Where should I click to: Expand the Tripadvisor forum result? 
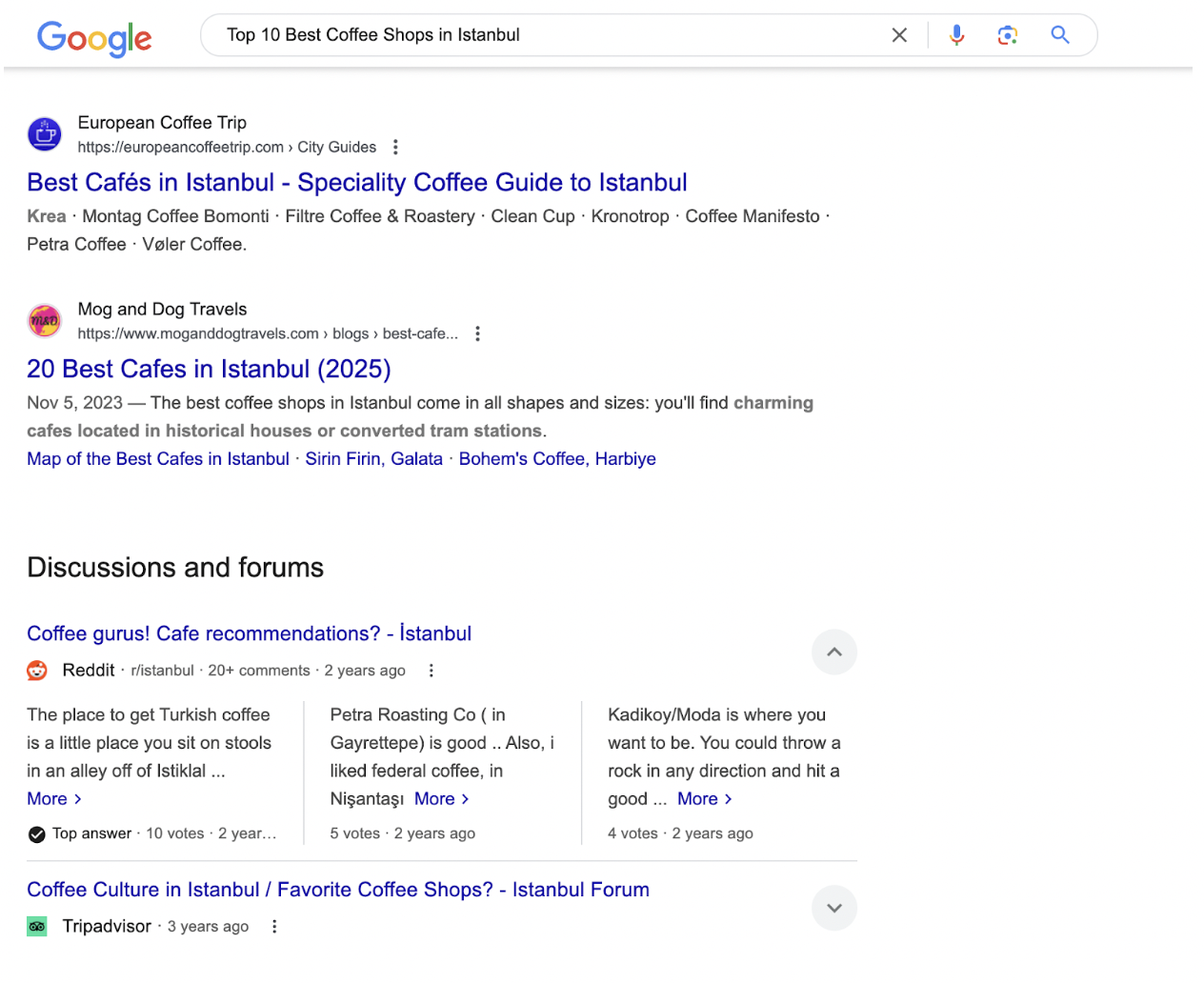[833, 908]
